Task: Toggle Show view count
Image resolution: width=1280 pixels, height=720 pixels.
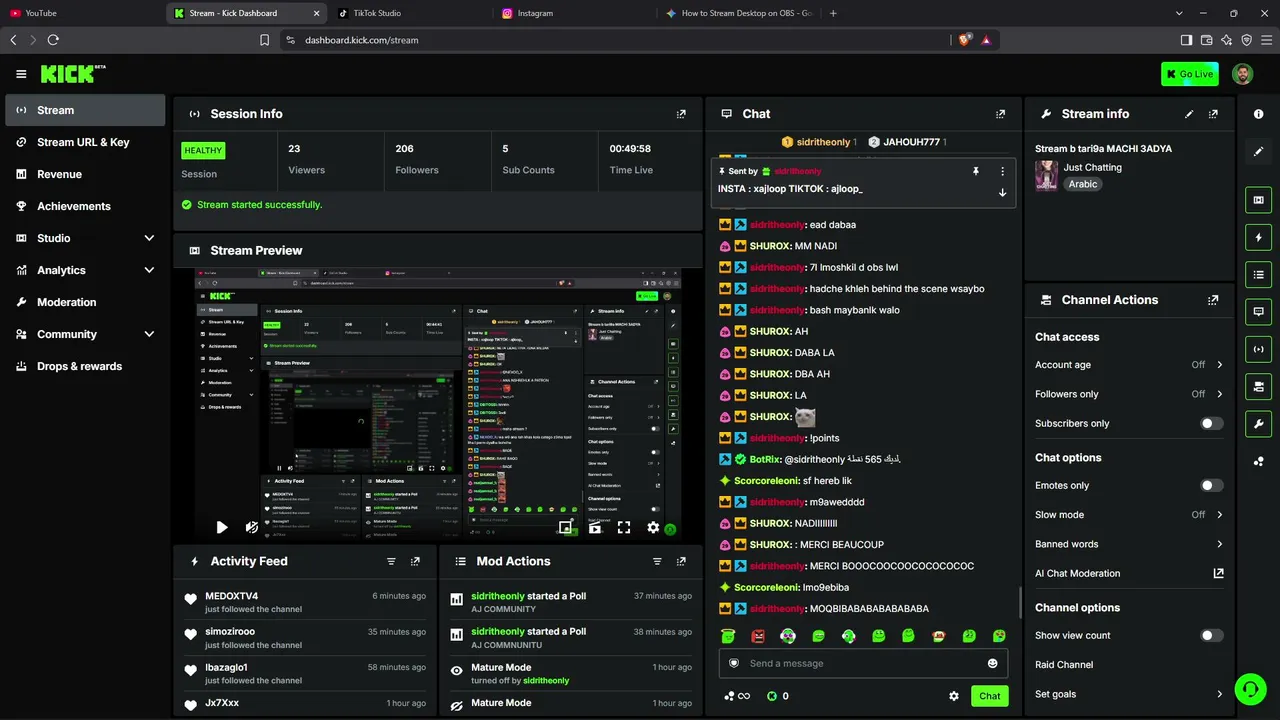Action: tap(1211, 635)
